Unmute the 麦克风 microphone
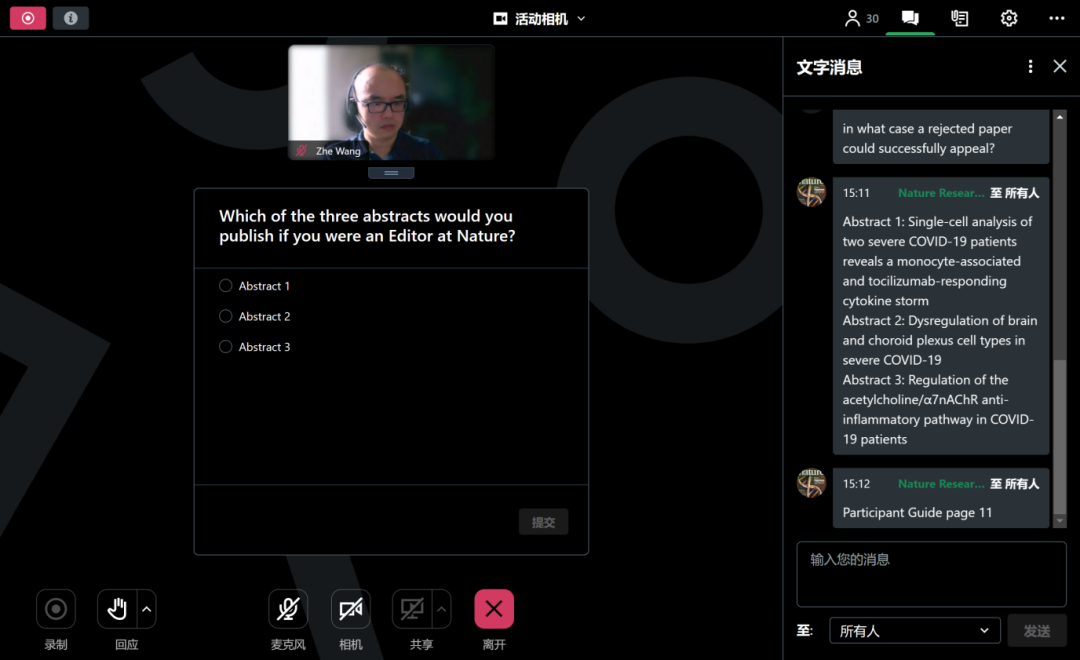The image size is (1080, 660). (288, 609)
